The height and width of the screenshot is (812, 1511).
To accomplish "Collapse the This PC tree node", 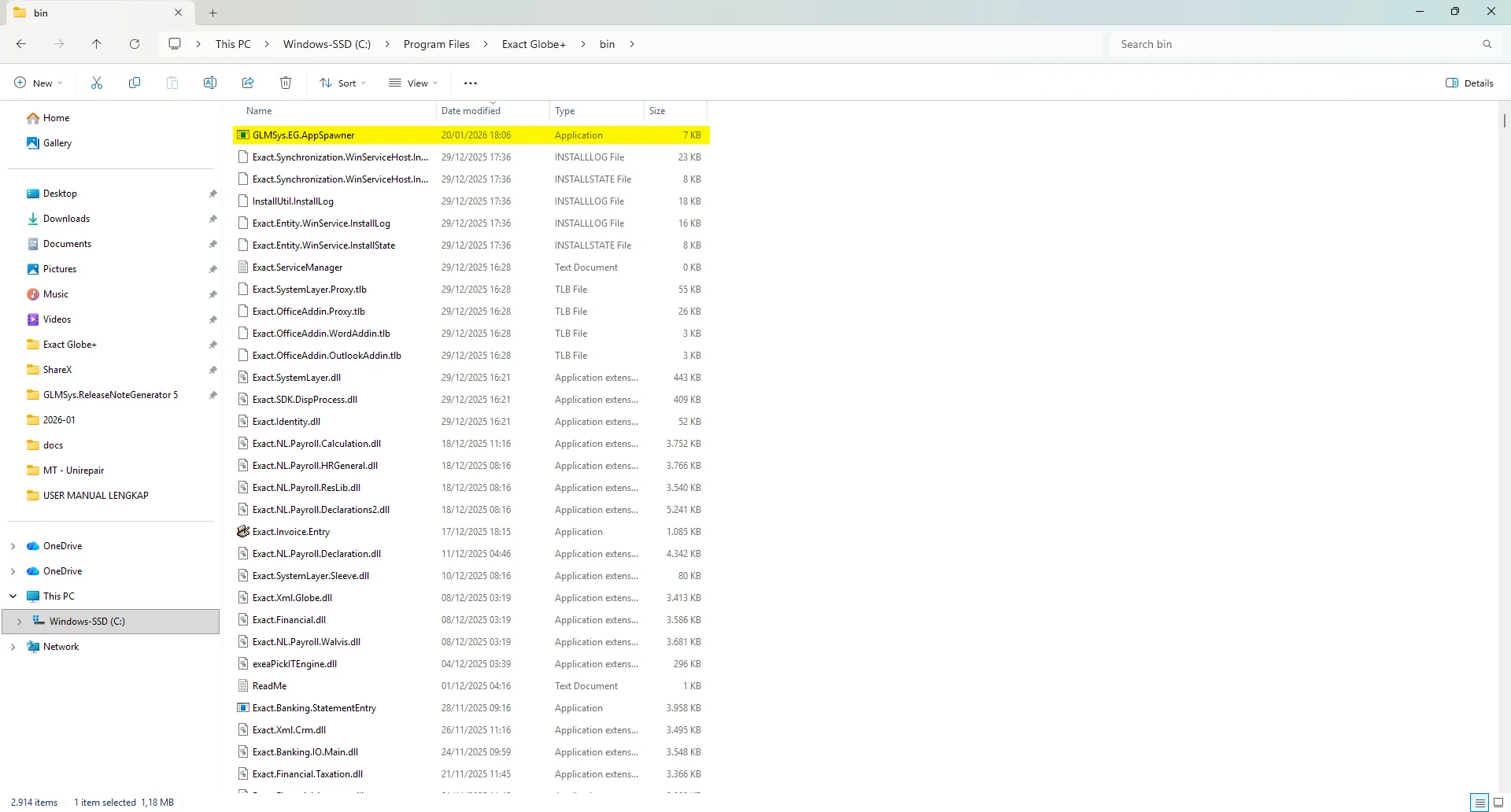I will point(13,596).
